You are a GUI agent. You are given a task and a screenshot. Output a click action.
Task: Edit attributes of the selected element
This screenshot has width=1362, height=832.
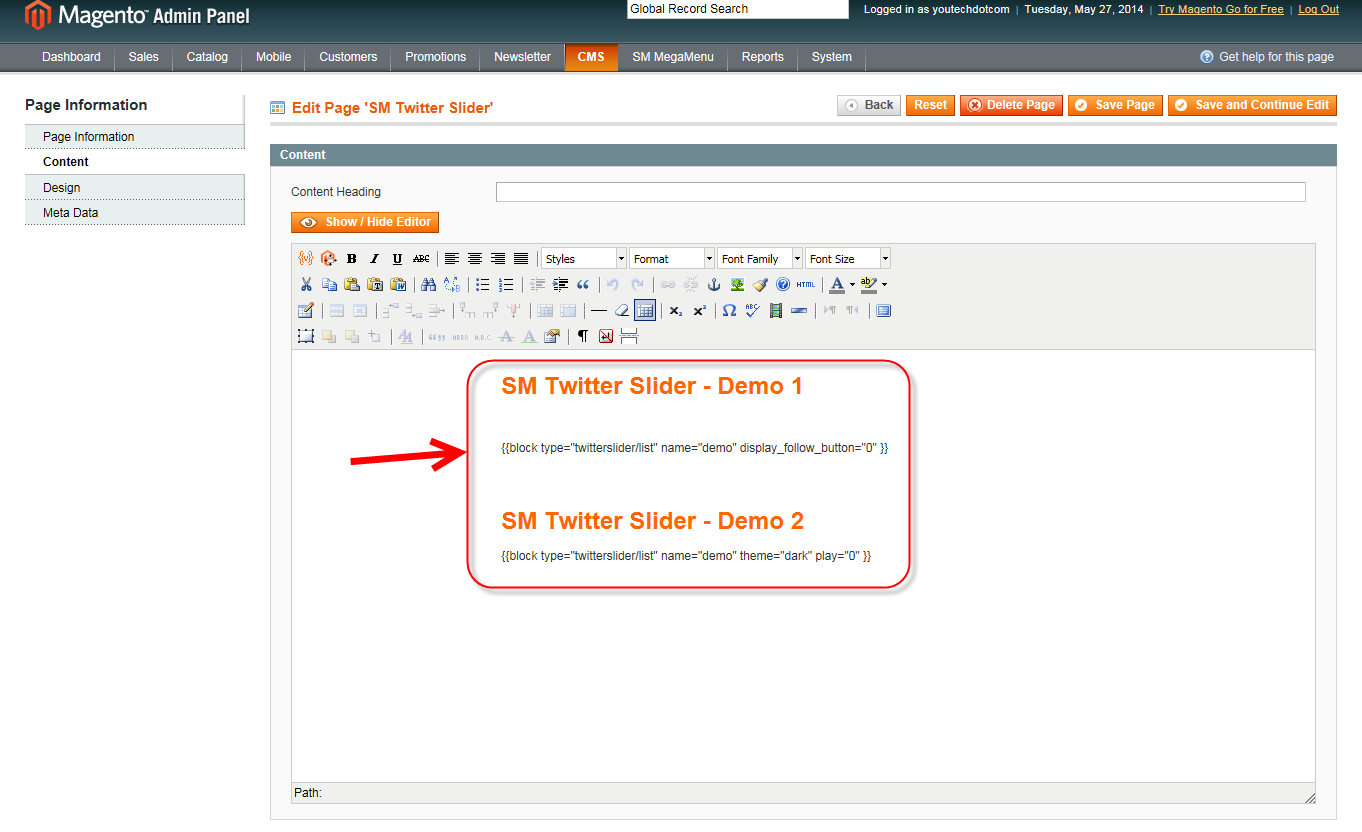[551, 336]
